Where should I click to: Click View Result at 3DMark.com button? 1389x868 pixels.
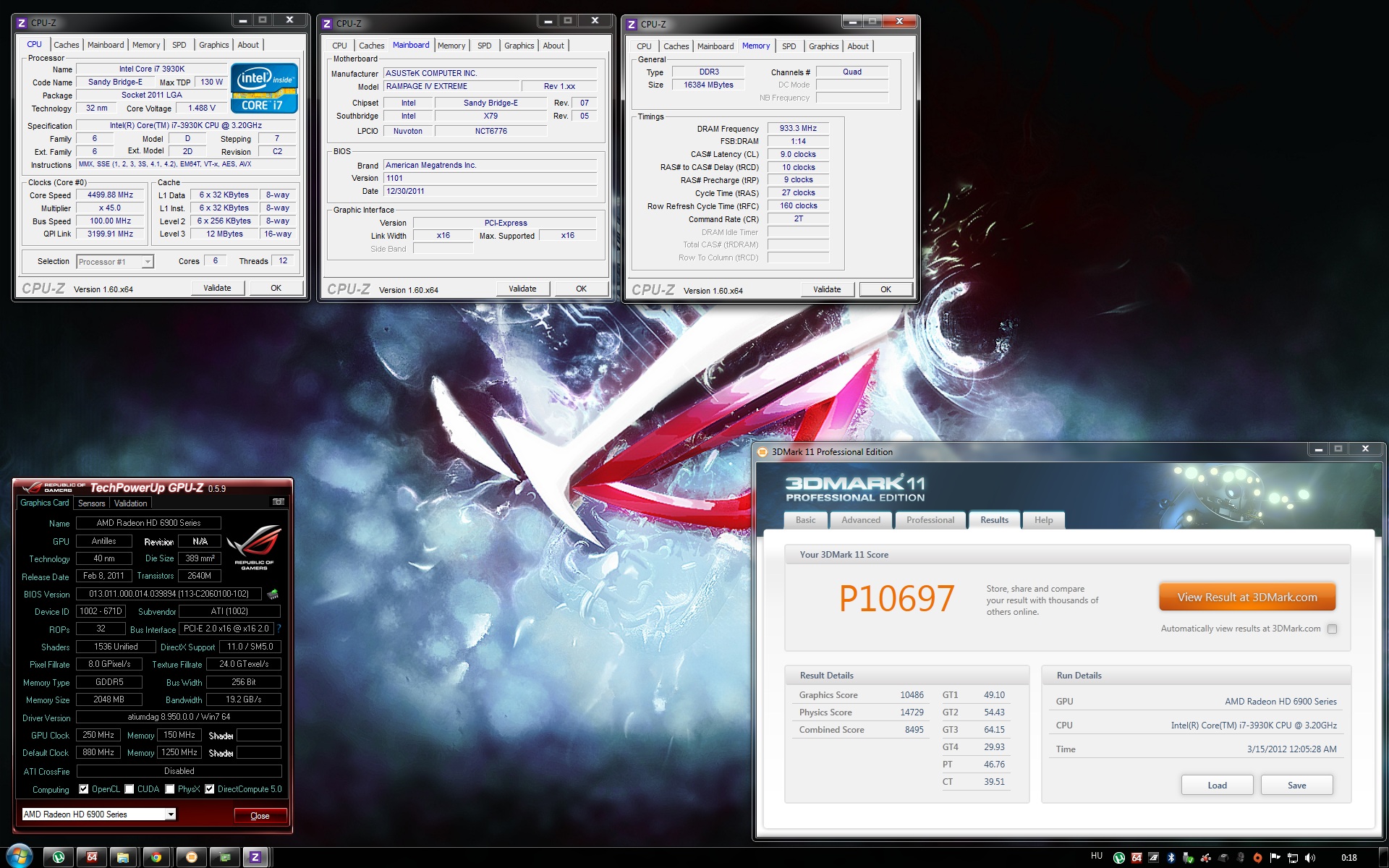(x=1247, y=597)
